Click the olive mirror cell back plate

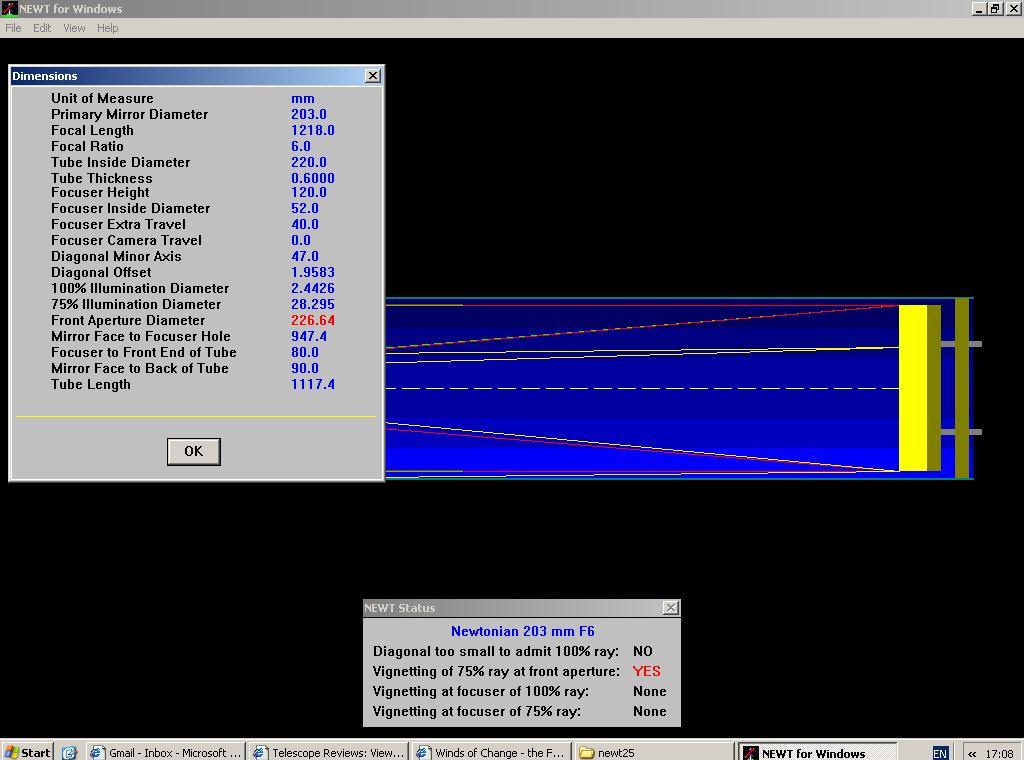click(962, 388)
